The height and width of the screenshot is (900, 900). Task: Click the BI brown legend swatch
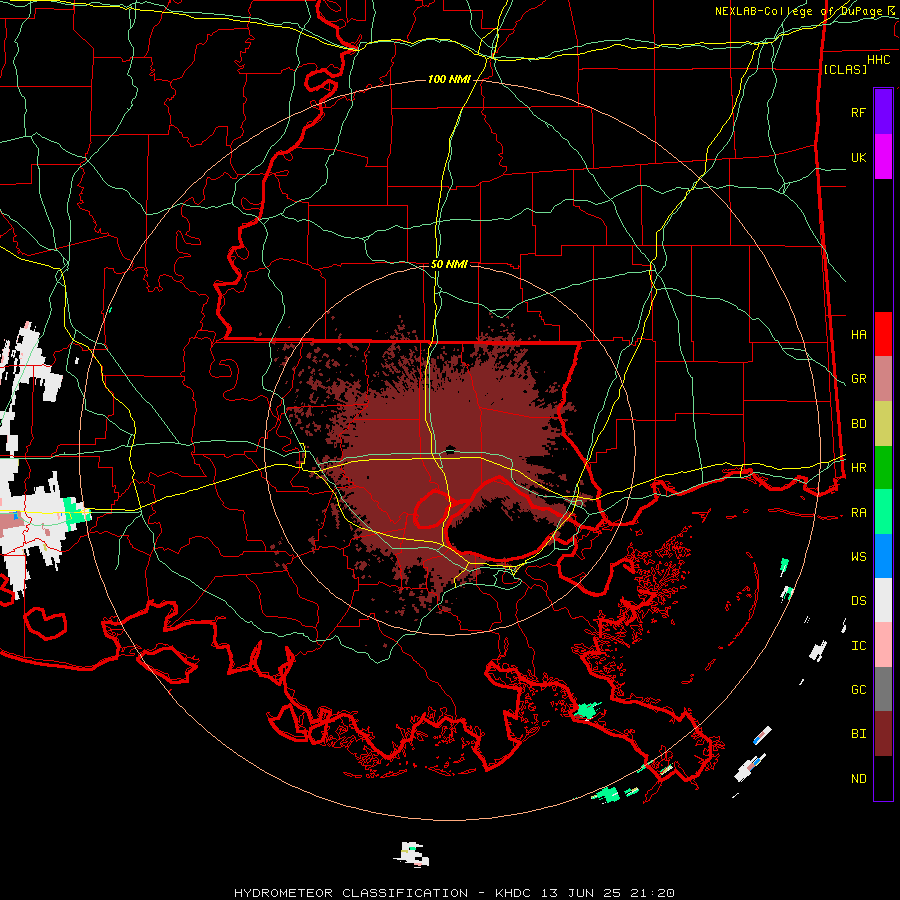pos(883,734)
